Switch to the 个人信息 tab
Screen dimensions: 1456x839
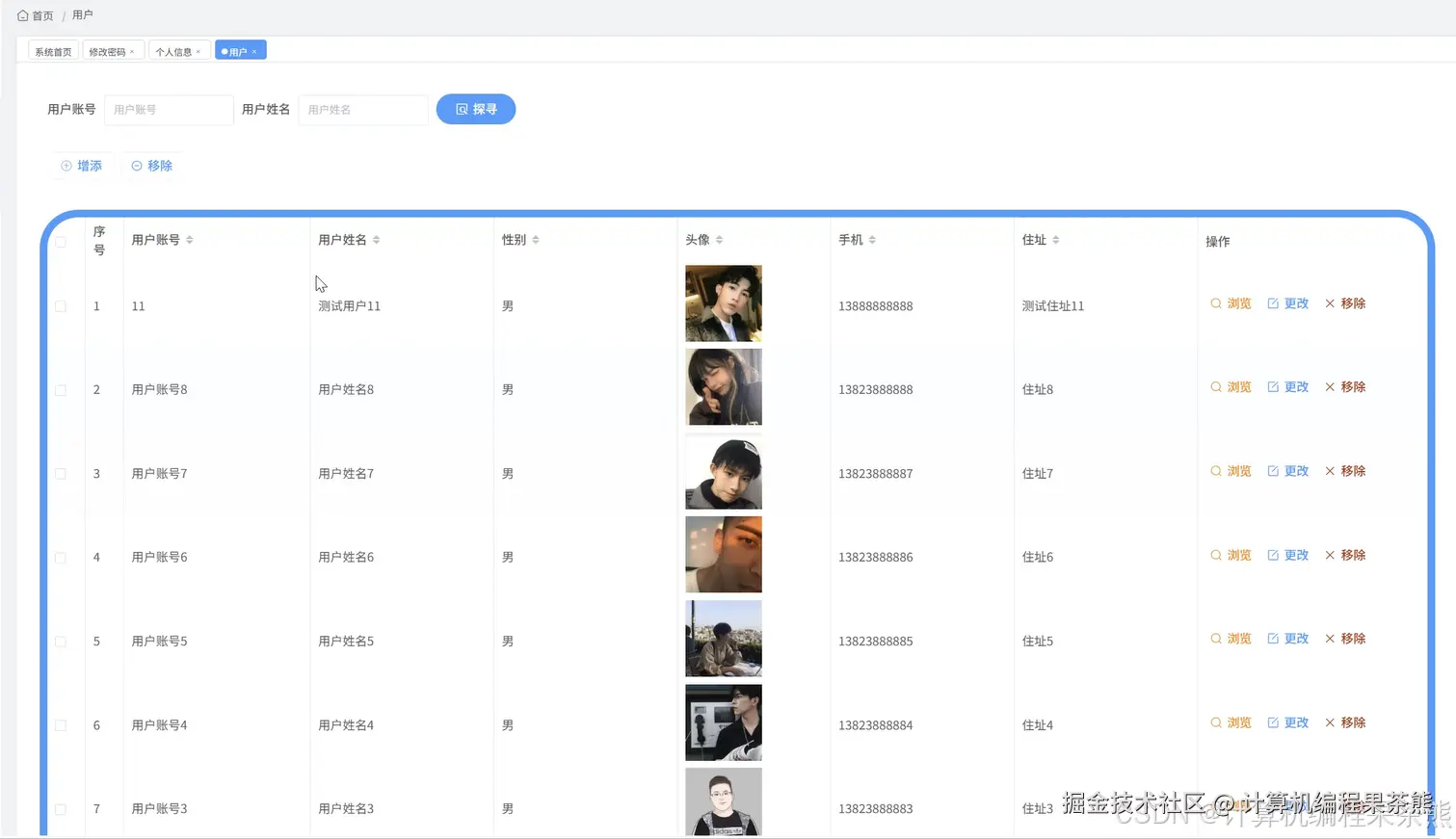click(173, 50)
